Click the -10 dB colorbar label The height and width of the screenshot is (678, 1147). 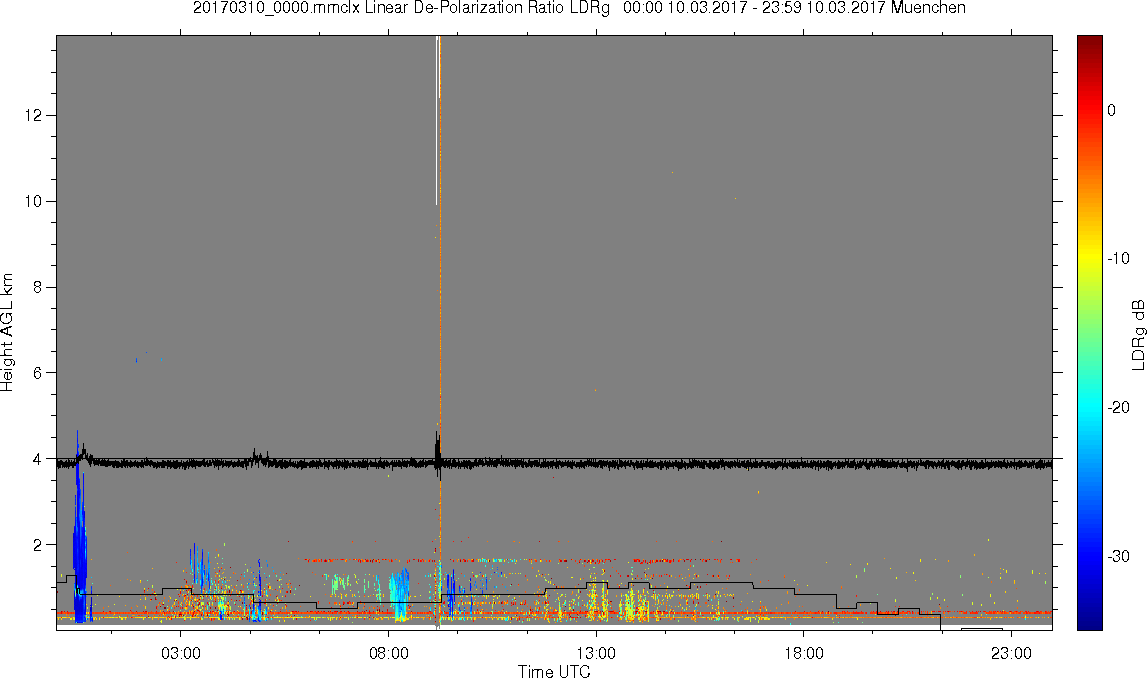pos(1118,258)
